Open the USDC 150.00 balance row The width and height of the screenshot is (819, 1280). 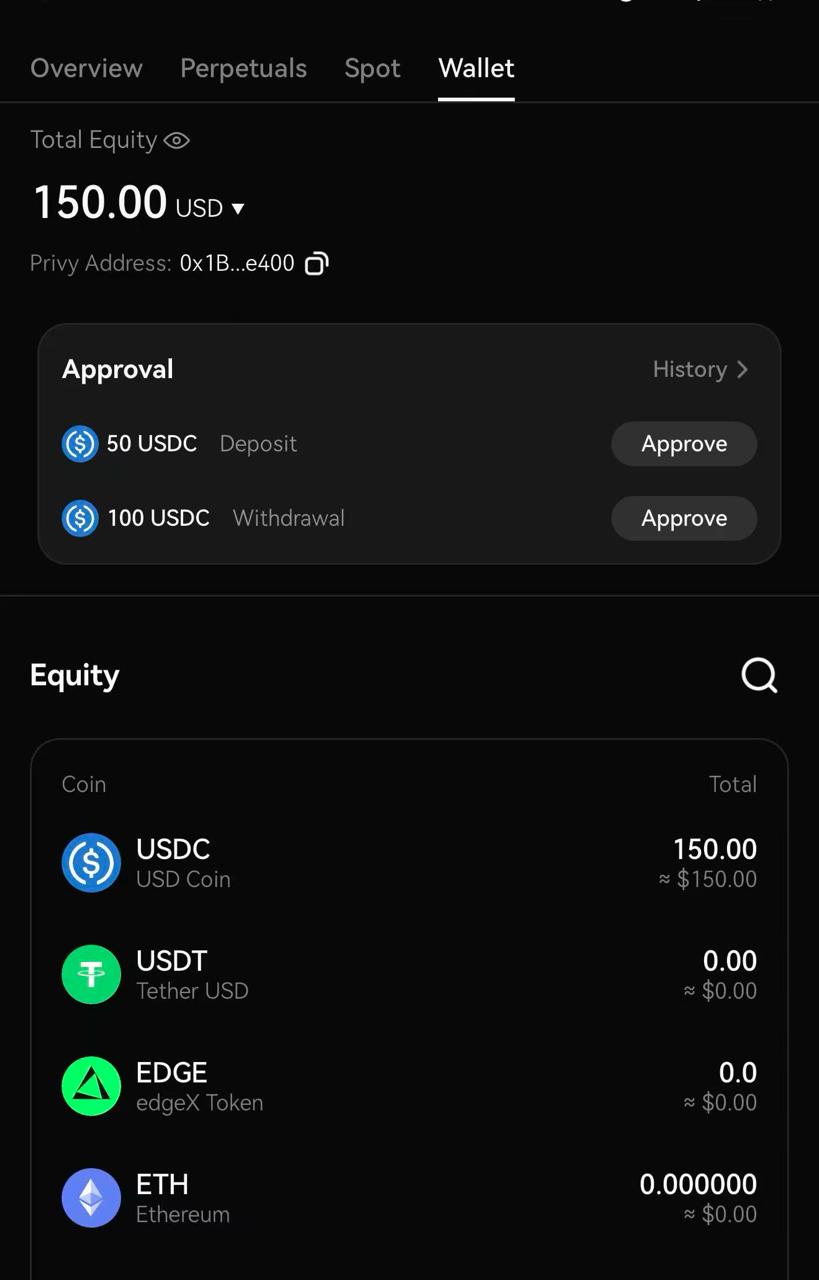[409, 863]
